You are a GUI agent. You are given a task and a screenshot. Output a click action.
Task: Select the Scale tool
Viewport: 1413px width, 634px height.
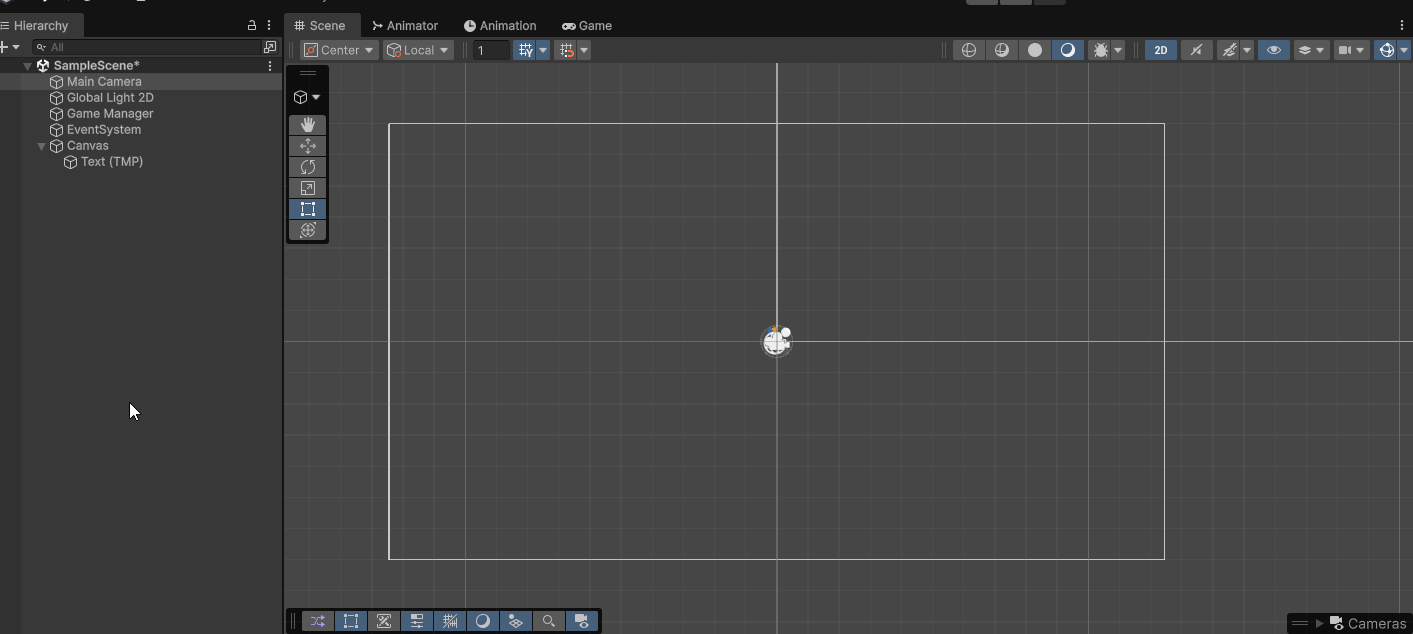point(307,188)
